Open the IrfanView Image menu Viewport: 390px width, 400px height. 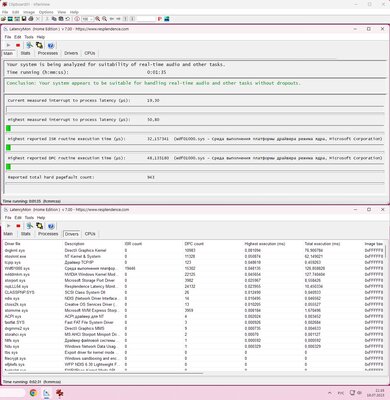(29, 12)
